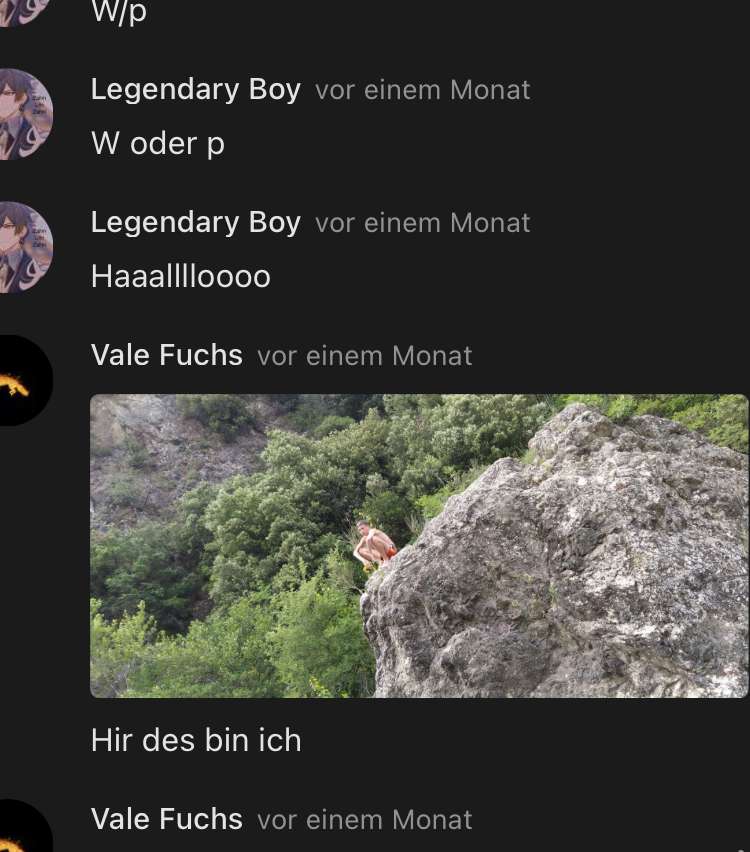Open Legendary Boy's avatar beside 'Haaalllloooo'
Viewport: 750px width, 852px height.
click(25, 247)
